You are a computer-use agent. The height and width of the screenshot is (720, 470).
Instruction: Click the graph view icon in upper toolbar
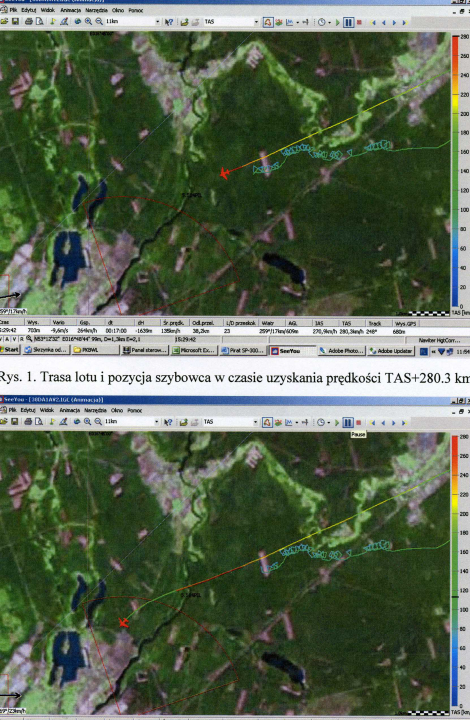pos(289,22)
